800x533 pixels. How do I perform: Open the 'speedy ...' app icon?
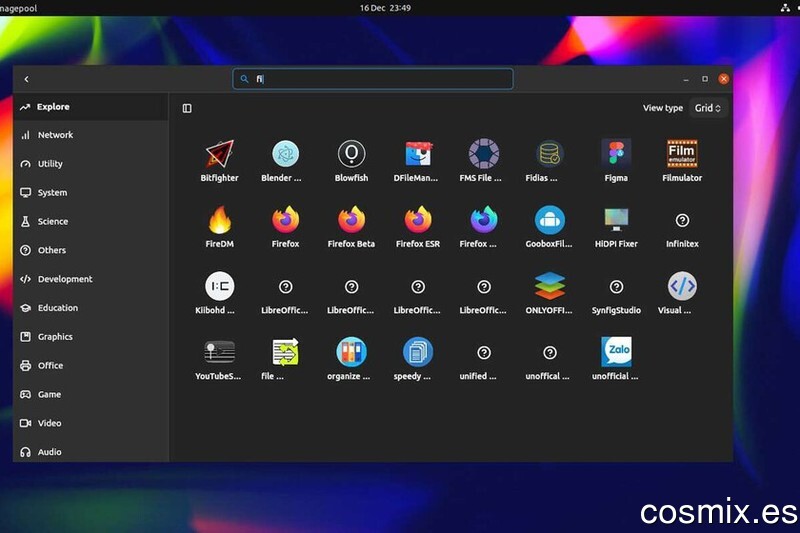(x=418, y=352)
